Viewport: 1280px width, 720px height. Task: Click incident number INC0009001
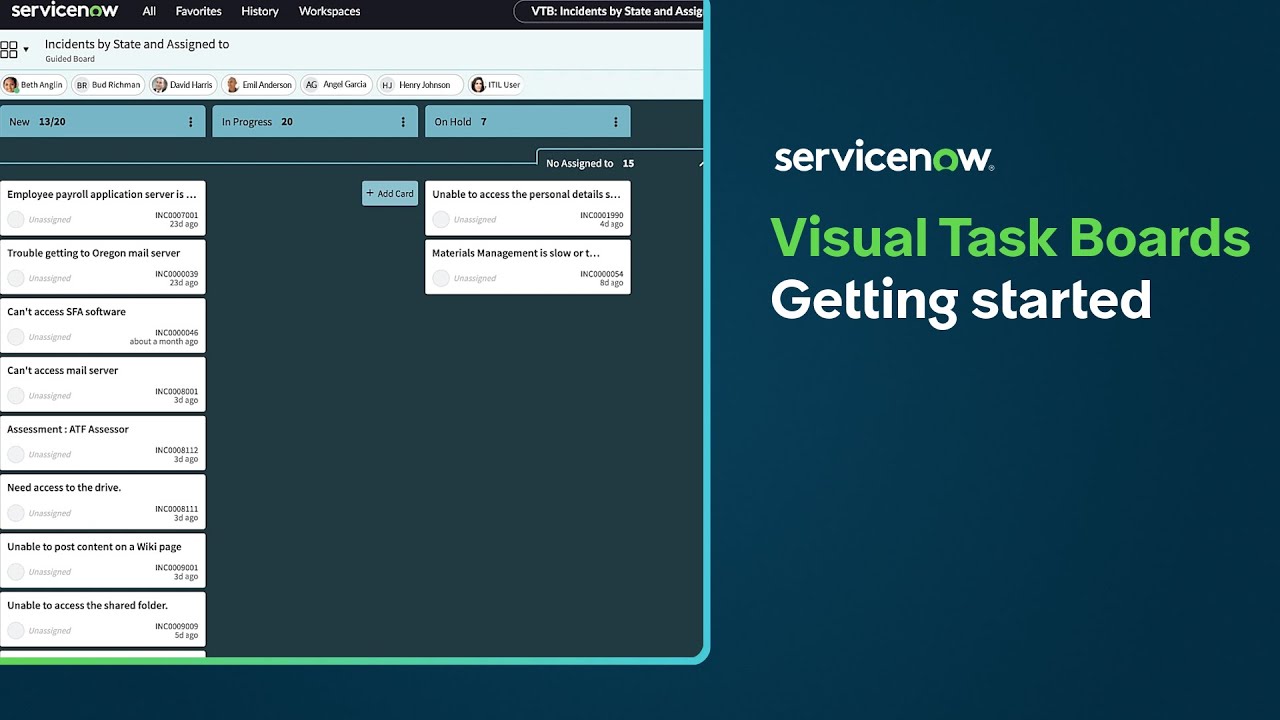pyautogui.click(x=177, y=568)
